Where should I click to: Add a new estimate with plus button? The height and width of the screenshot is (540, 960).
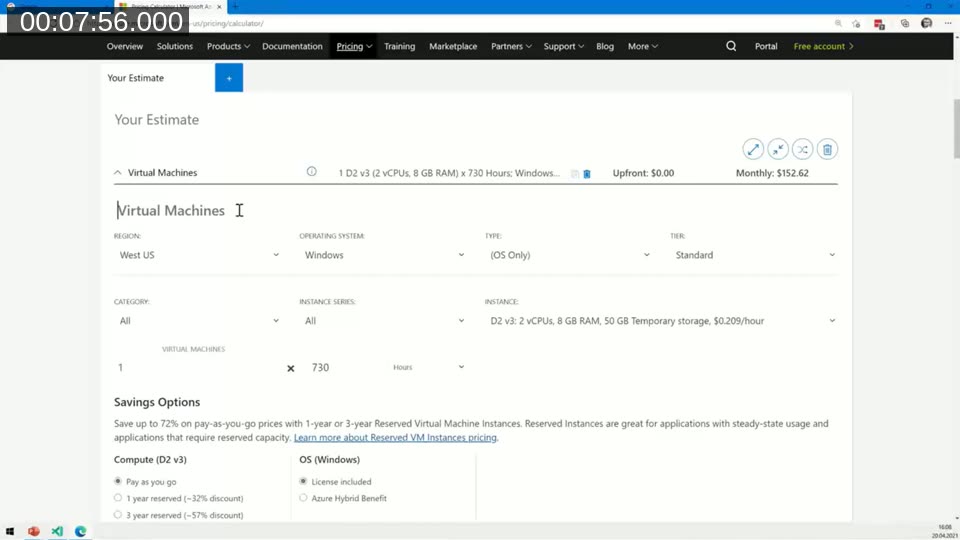coord(229,78)
